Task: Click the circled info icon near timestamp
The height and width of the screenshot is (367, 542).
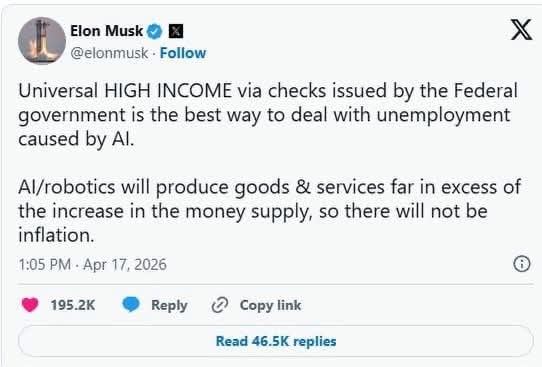Action: pyautogui.click(x=522, y=264)
